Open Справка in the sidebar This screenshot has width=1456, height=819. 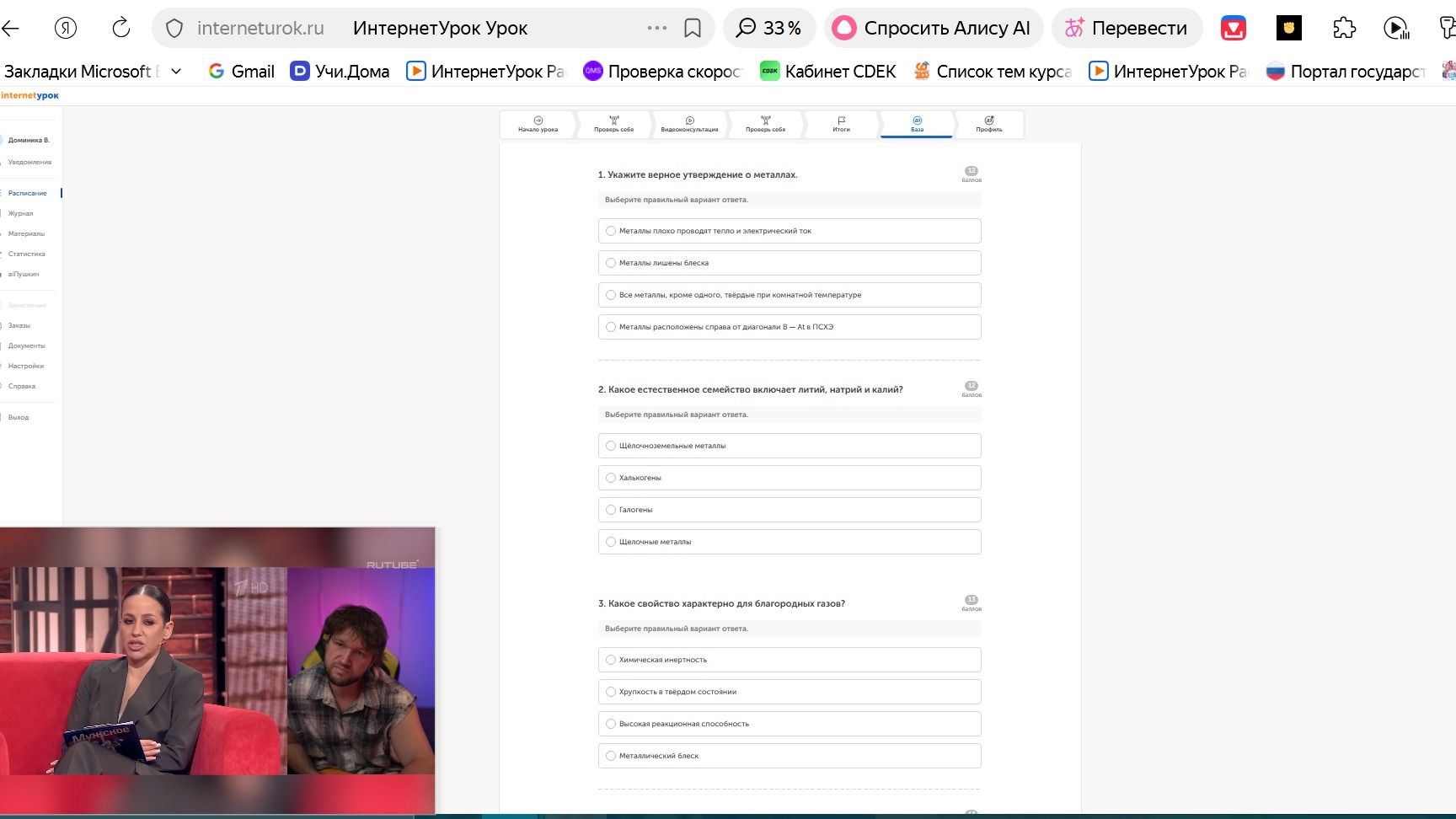click(x=22, y=386)
